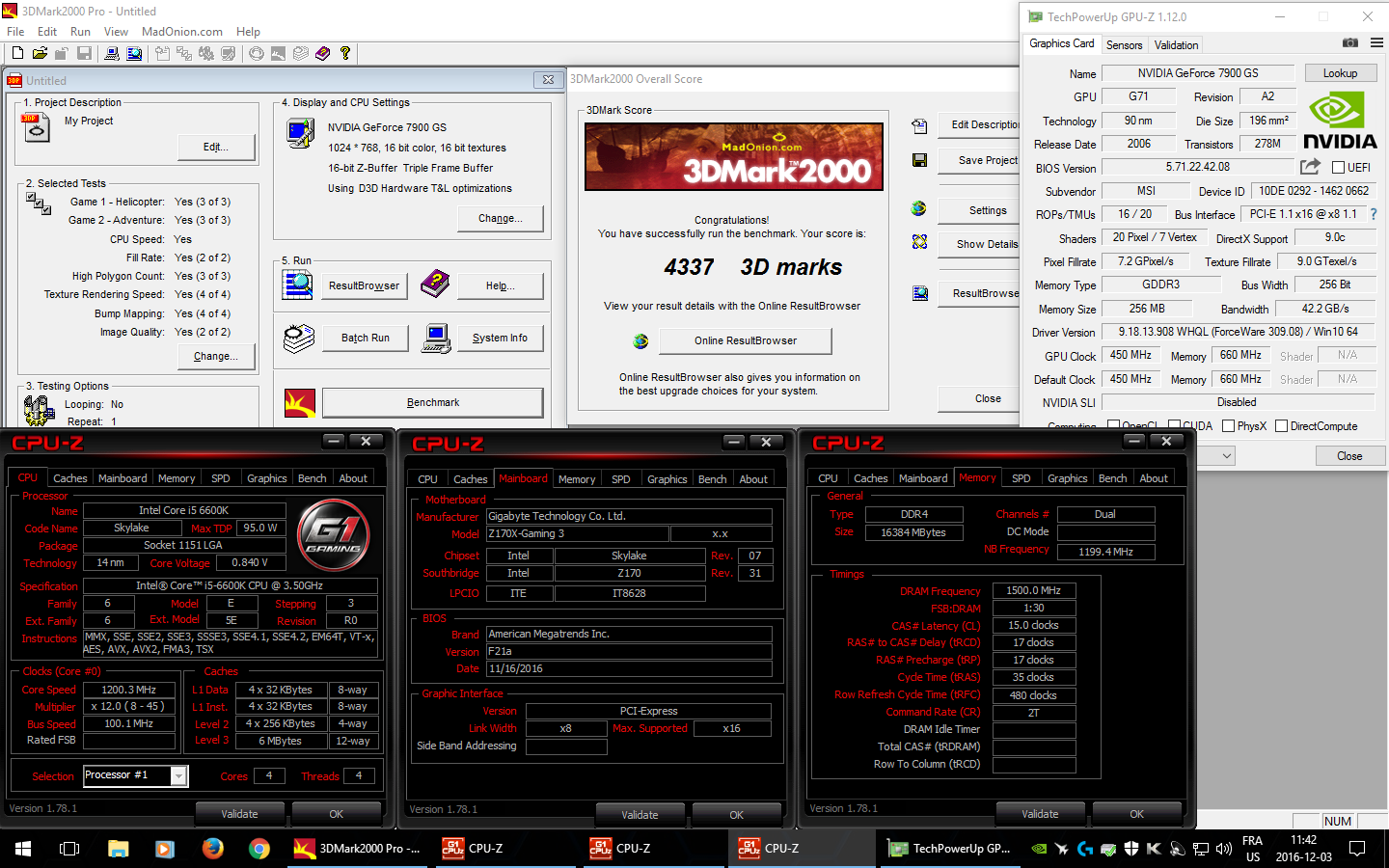The height and width of the screenshot is (868, 1389).
Task: Click the FRA US language indicator
Action: pyautogui.click(x=1252, y=849)
